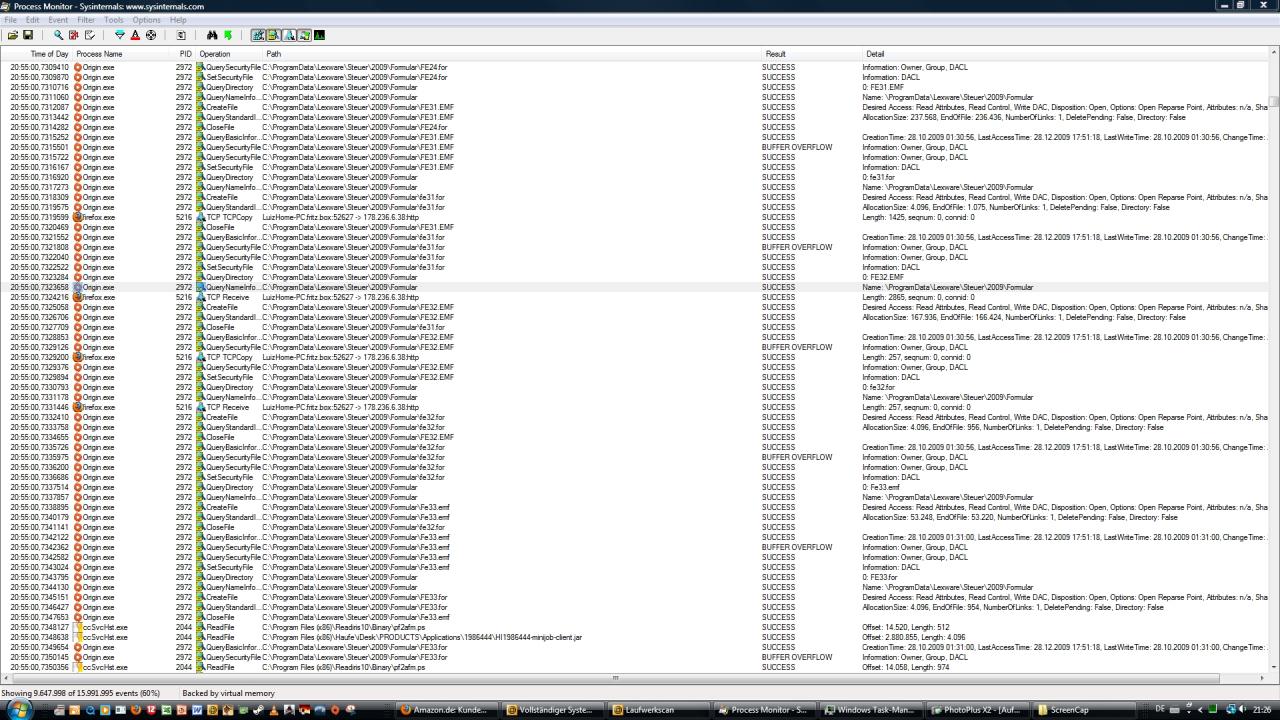1280x720 pixels.
Task: Click the DE language indicator in tray
Action: point(1160,709)
